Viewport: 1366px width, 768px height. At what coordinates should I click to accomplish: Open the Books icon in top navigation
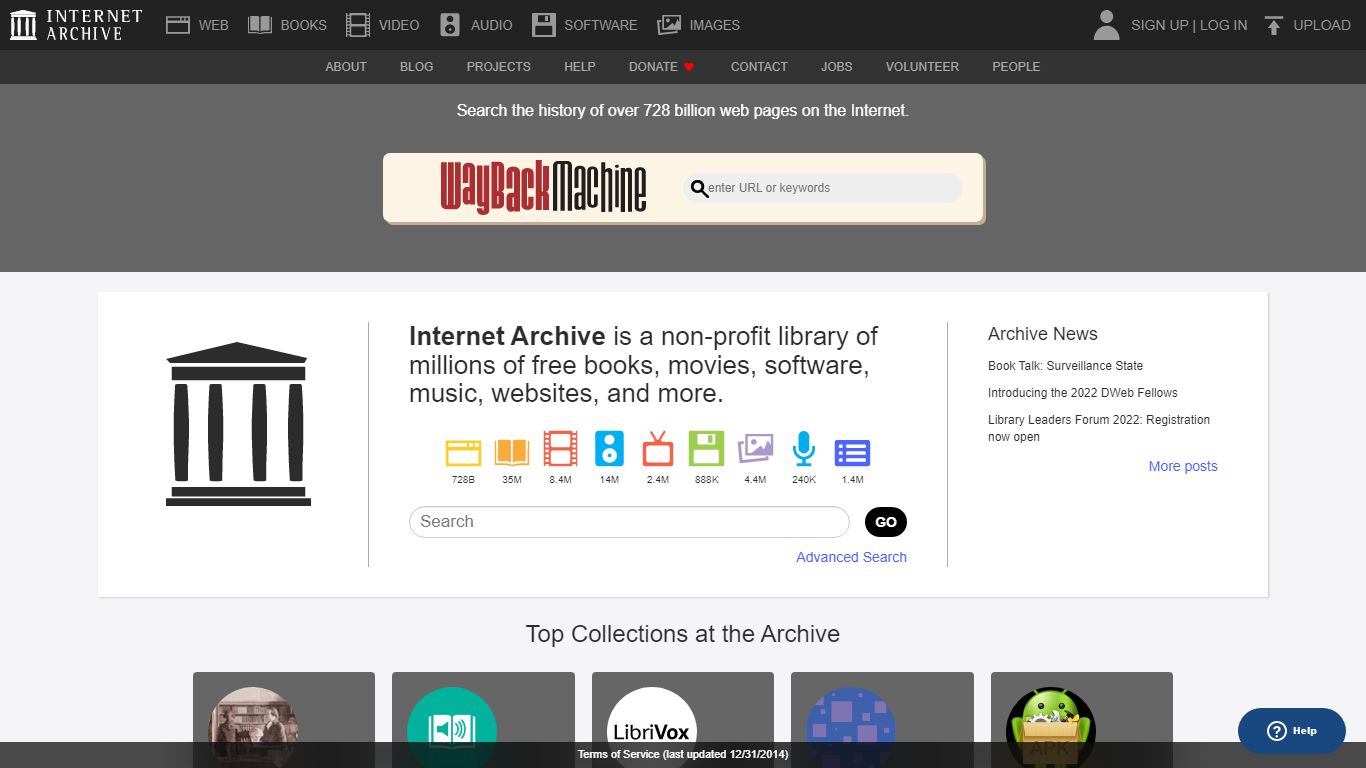pyautogui.click(x=260, y=25)
